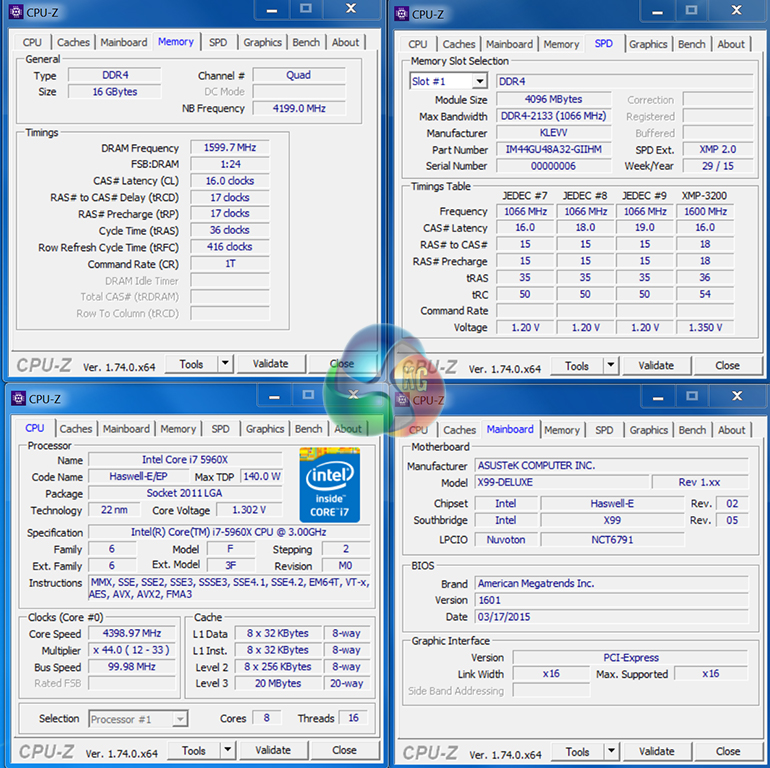Click the Close button in SPD window footer
This screenshot has height=768, width=770.
pyautogui.click(x=727, y=365)
